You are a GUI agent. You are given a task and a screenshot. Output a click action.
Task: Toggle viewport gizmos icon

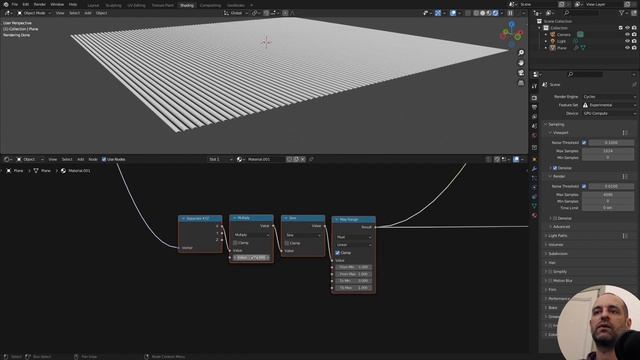pyautogui.click(x=438, y=13)
